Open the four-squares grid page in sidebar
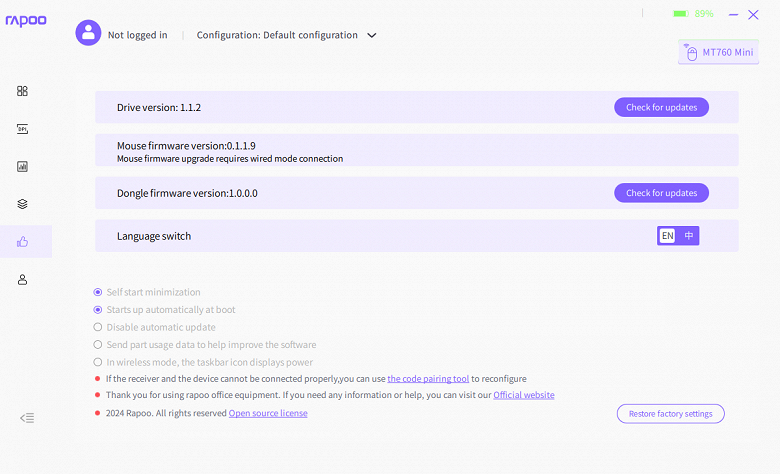This screenshot has width=780, height=474. [22, 91]
